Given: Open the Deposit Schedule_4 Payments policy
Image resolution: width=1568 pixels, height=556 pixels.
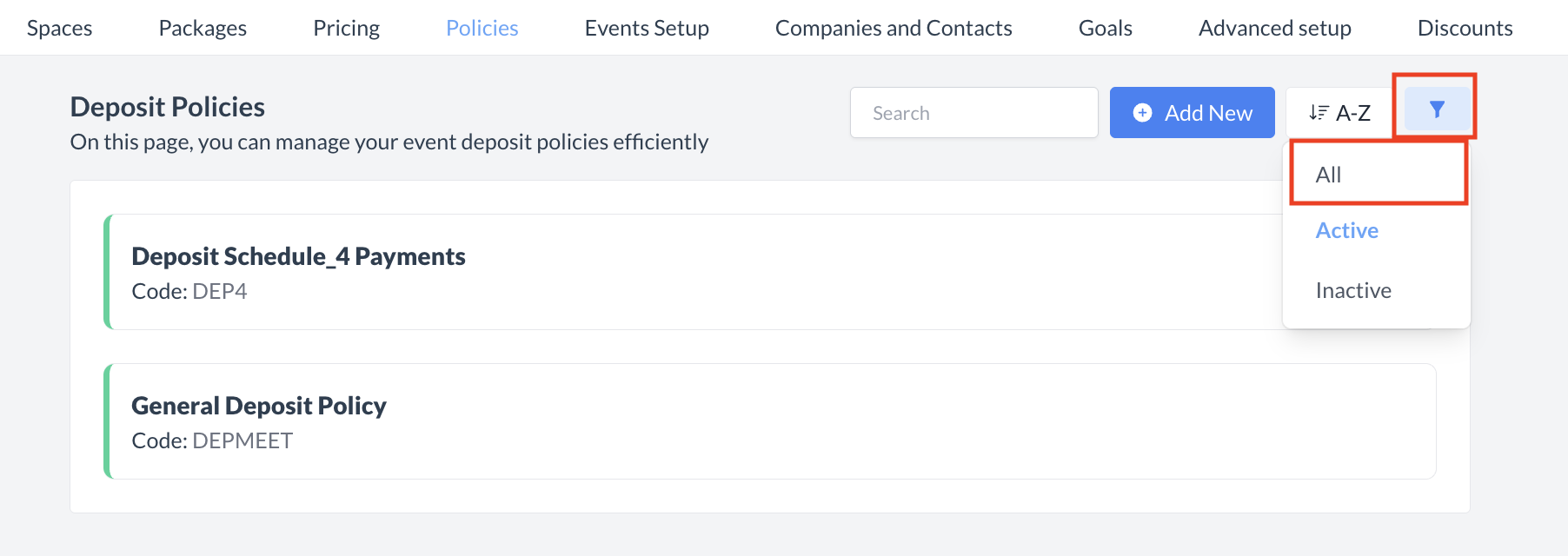Looking at the screenshot, I should pyautogui.click(x=298, y=256).
